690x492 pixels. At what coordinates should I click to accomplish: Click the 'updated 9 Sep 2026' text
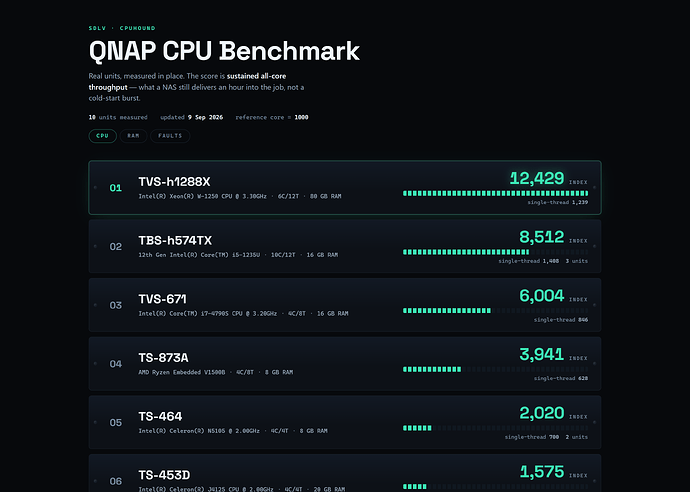(191, 117)
